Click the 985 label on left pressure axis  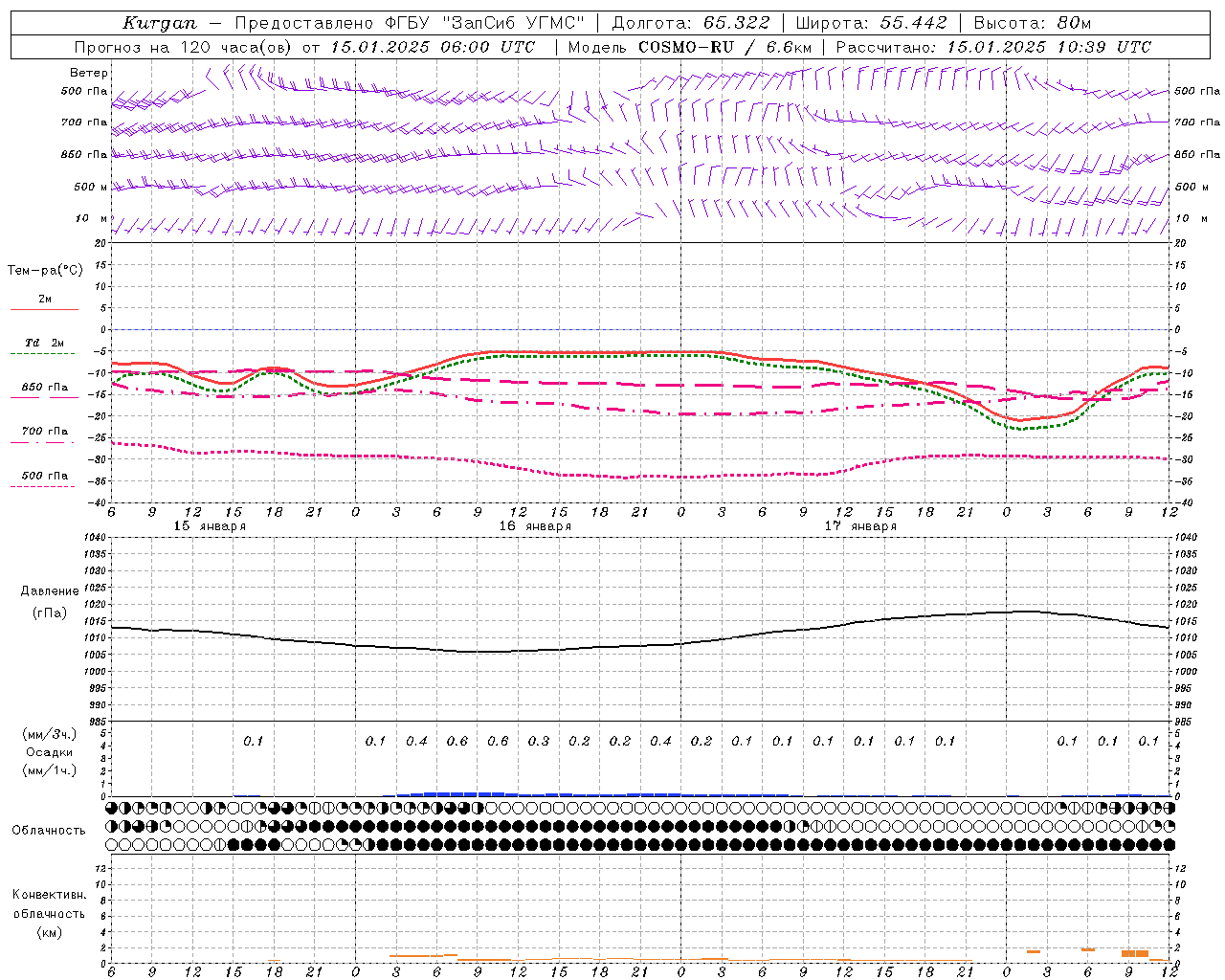tap(96, 722)
